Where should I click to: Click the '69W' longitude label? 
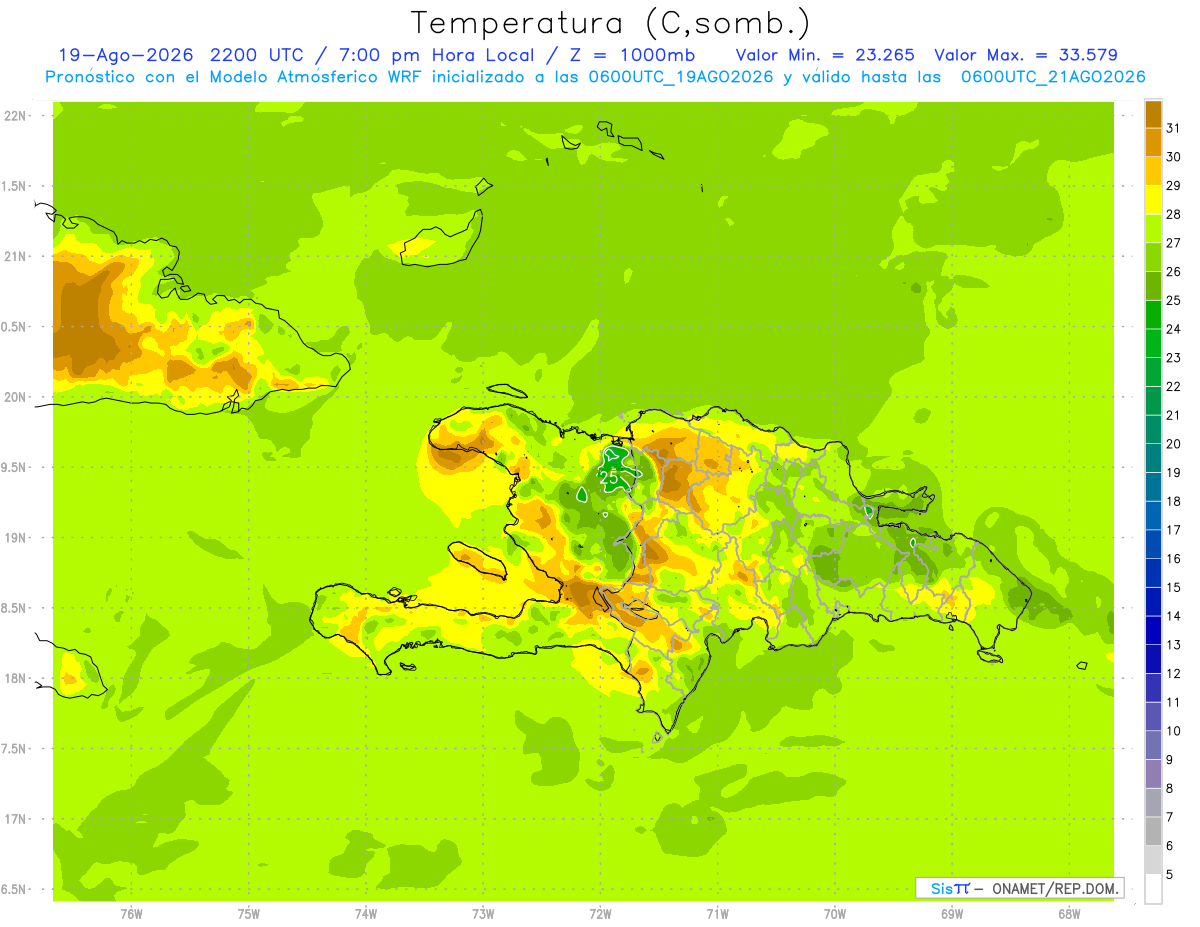pyautogui.click(x=952, y=914)
